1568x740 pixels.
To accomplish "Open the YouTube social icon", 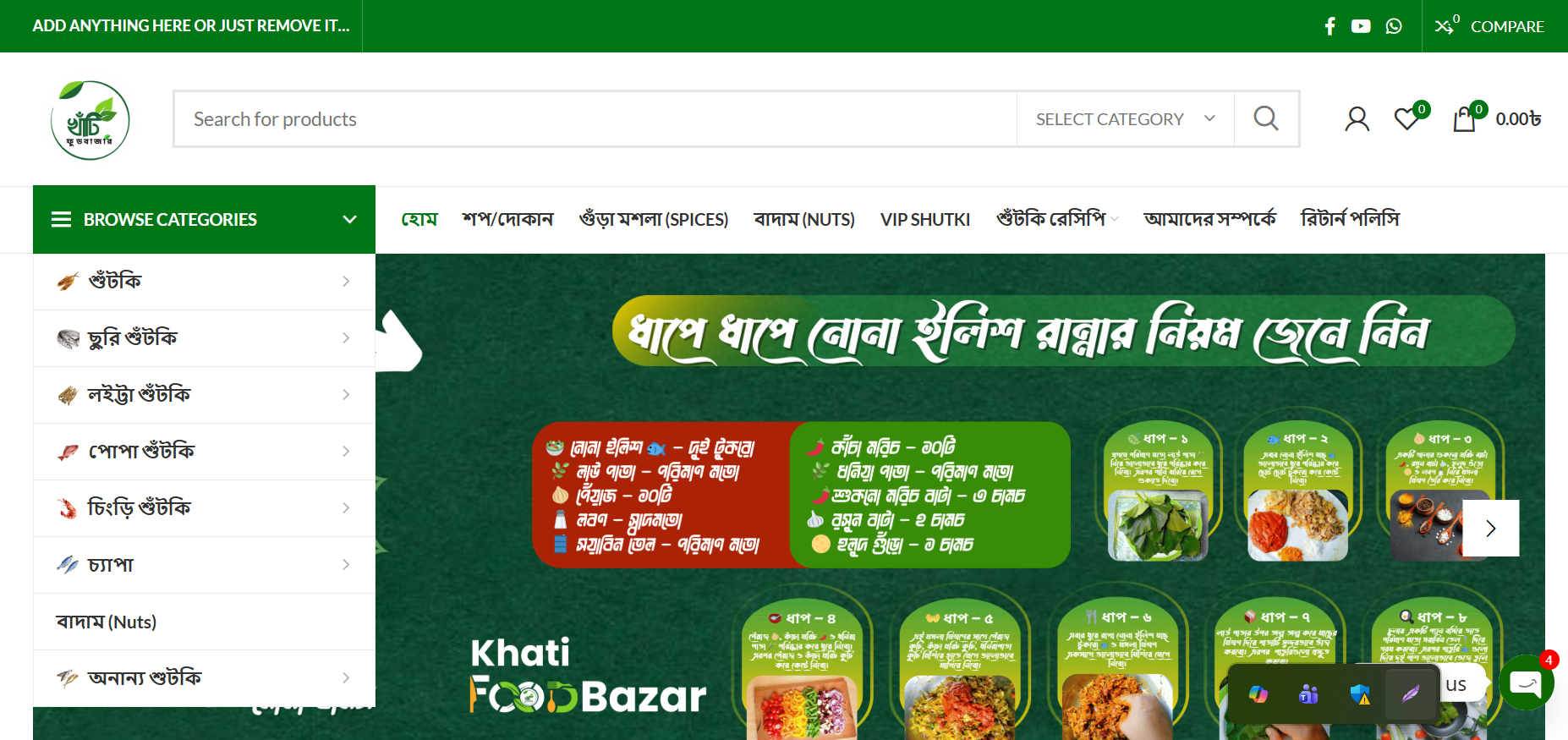I will click(x=1361, y=26).
